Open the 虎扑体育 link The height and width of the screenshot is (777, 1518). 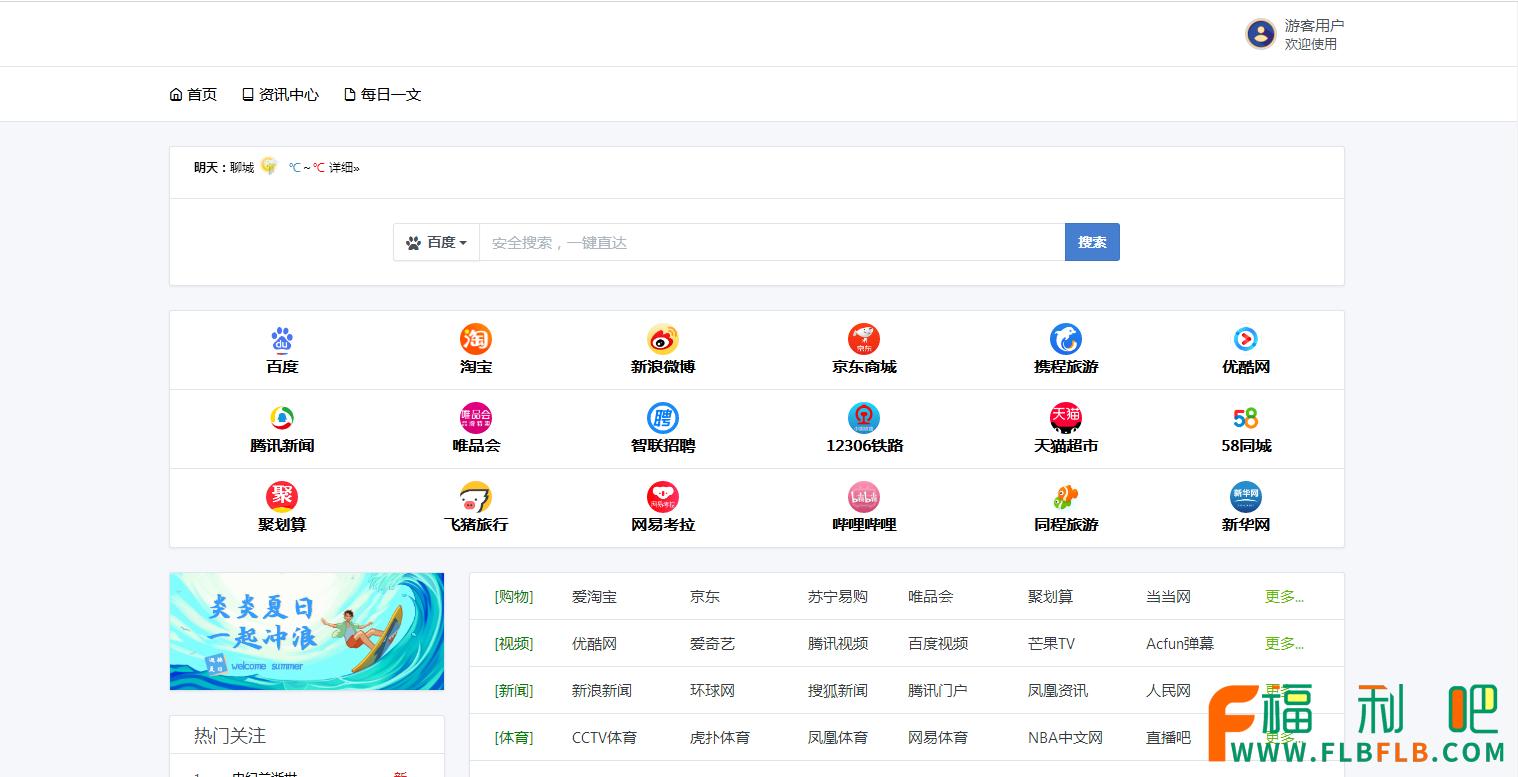[720, 738]
